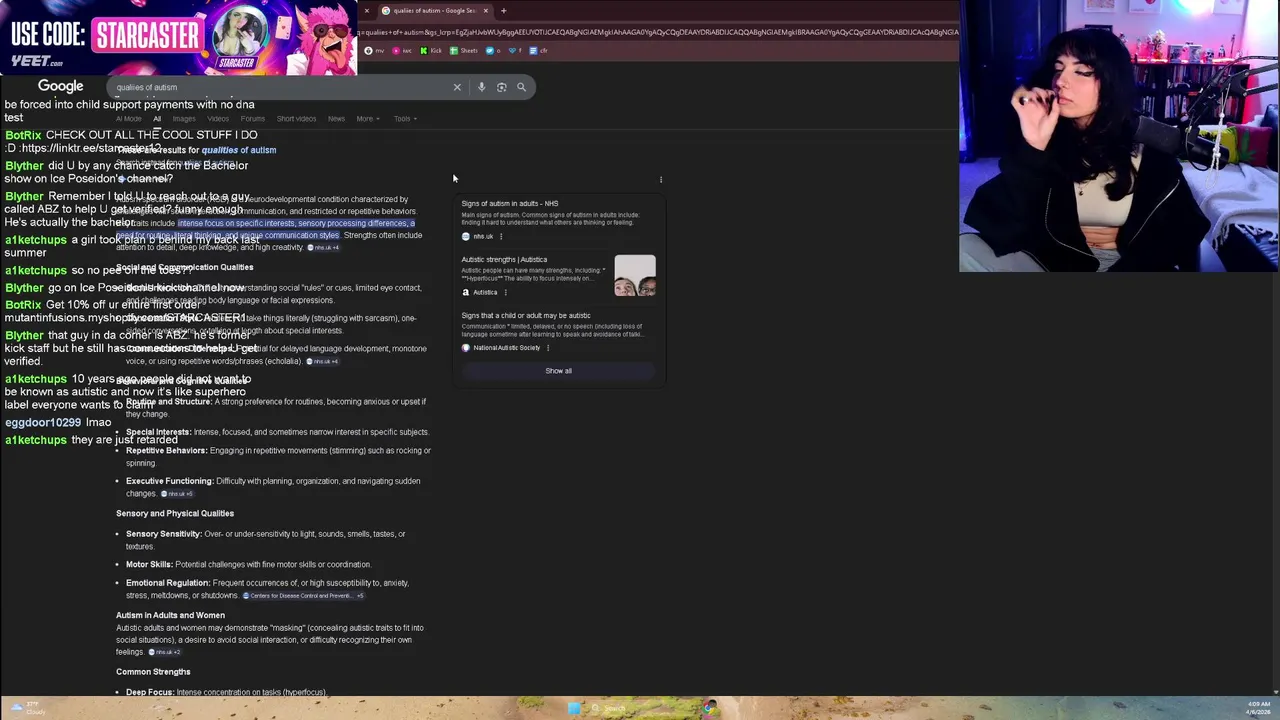Switch to Short videos results tab
The height and width of the screenshot is (720, 1280).
[296, 119]
